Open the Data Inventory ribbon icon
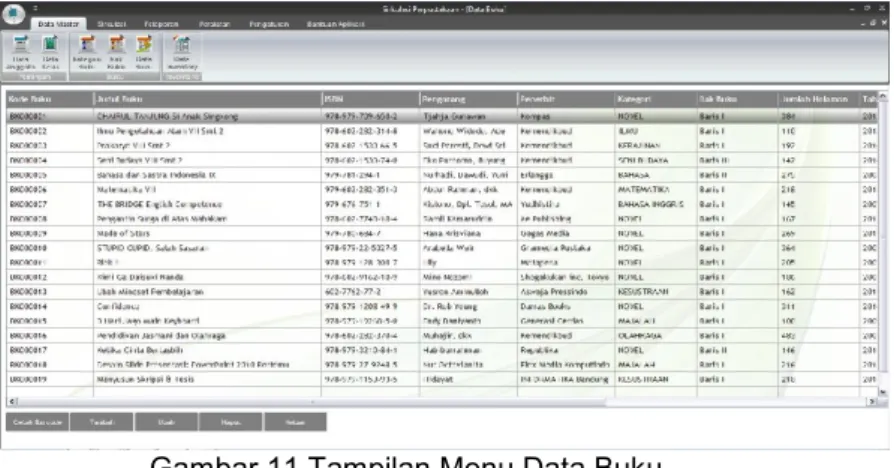894x468 pixels. pyautogui.click(x=182, y=52)
